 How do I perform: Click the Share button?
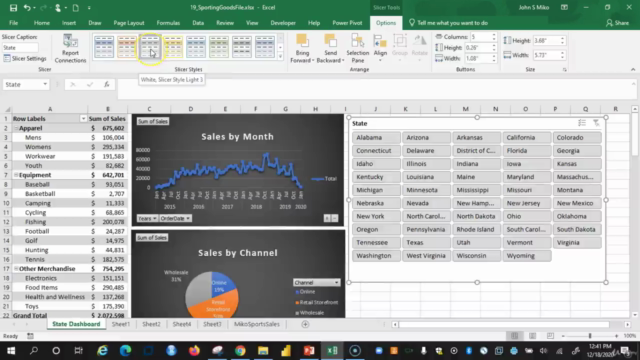618,23
